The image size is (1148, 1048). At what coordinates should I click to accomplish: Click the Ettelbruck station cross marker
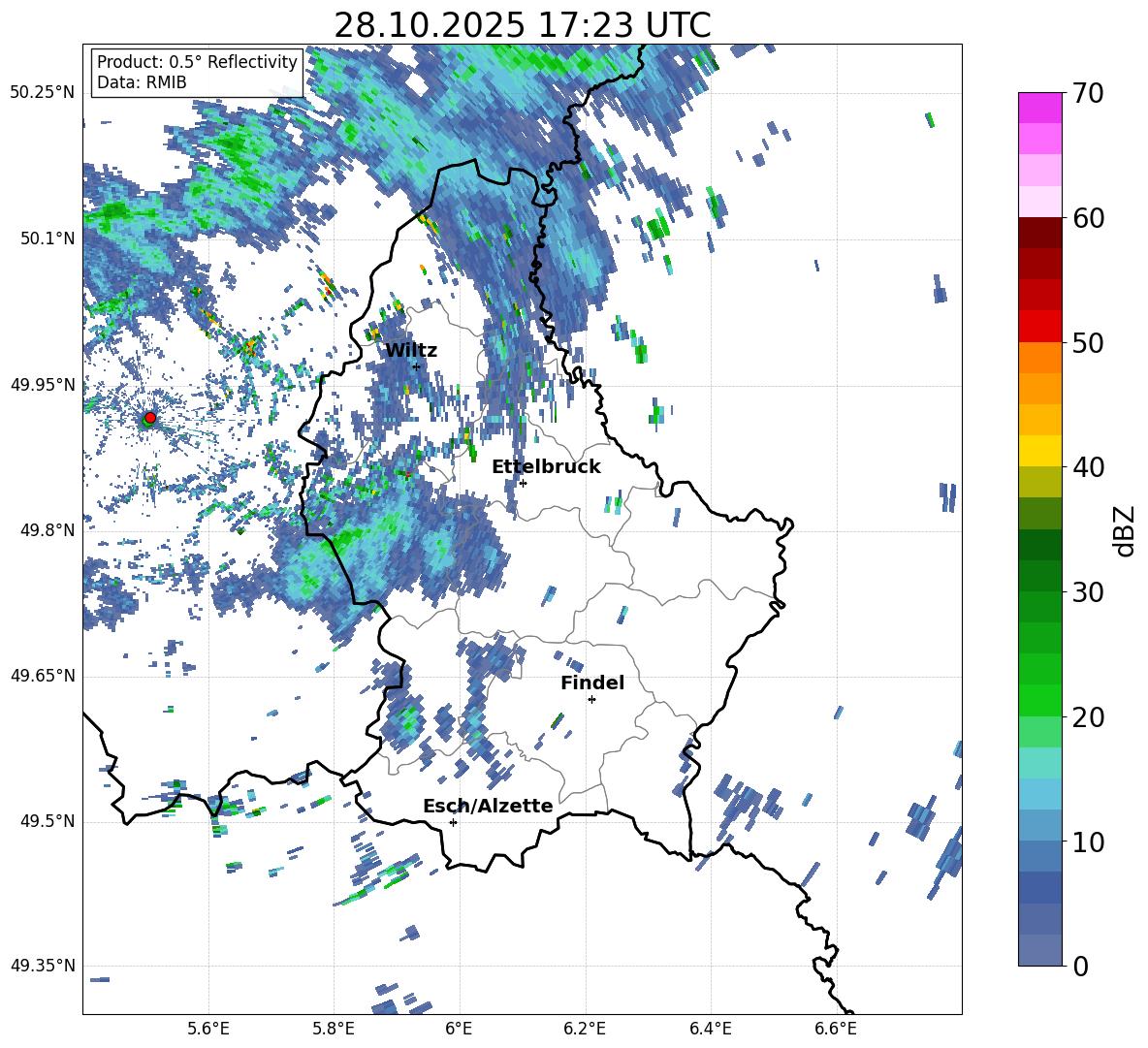[x=523, y=483]
